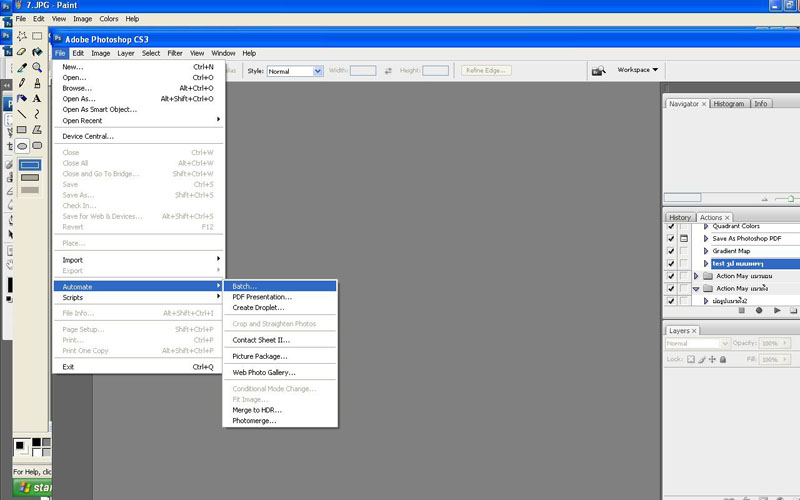
Task: Select the Brush tool in Paint
Action: click(x=37, y=83)
